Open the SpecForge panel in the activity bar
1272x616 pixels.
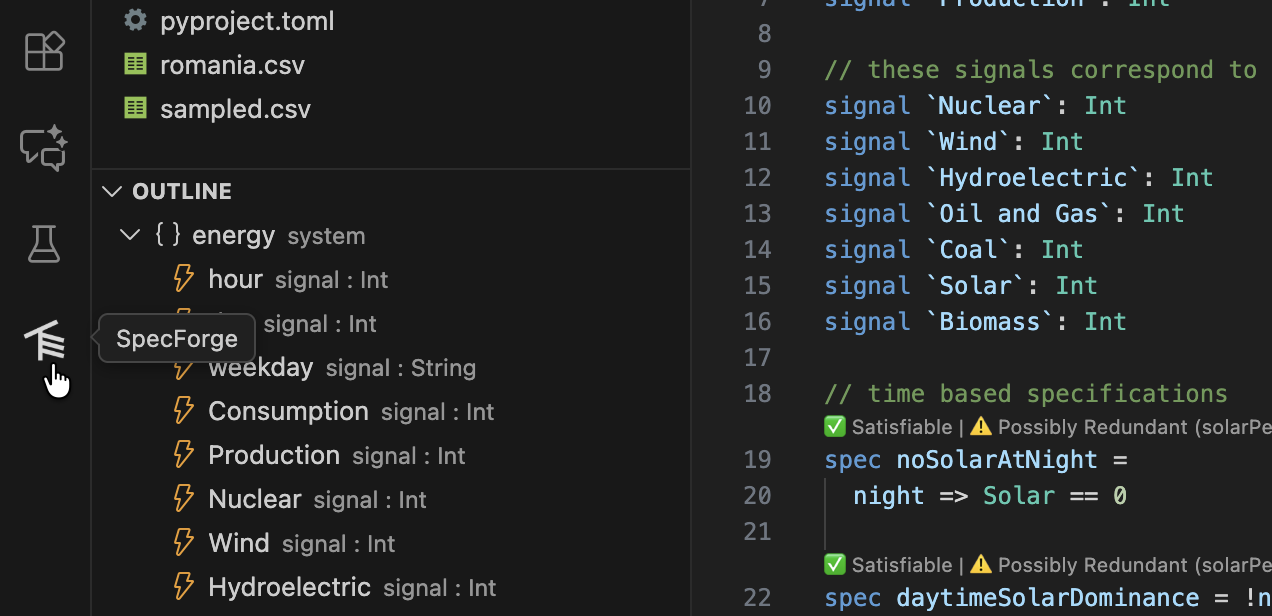pyautogui.click(x=44, y=340)
